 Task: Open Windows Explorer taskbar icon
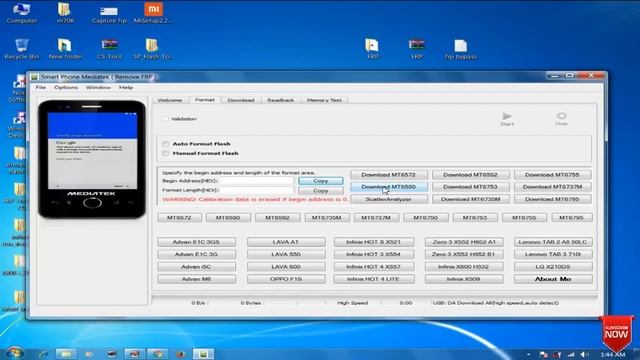[65, 354]
